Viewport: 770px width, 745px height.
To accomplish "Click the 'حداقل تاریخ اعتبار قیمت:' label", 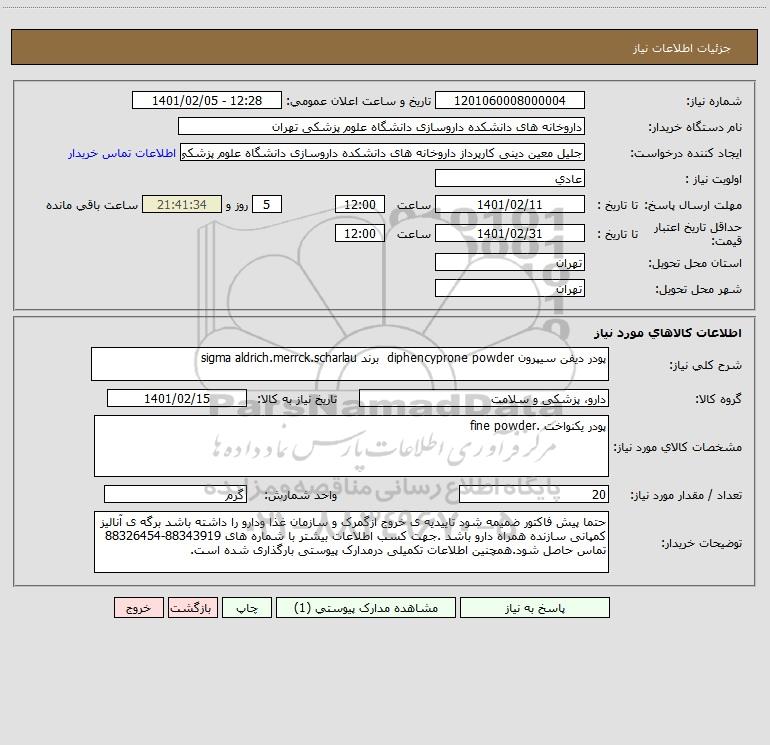I will [698, 234].
